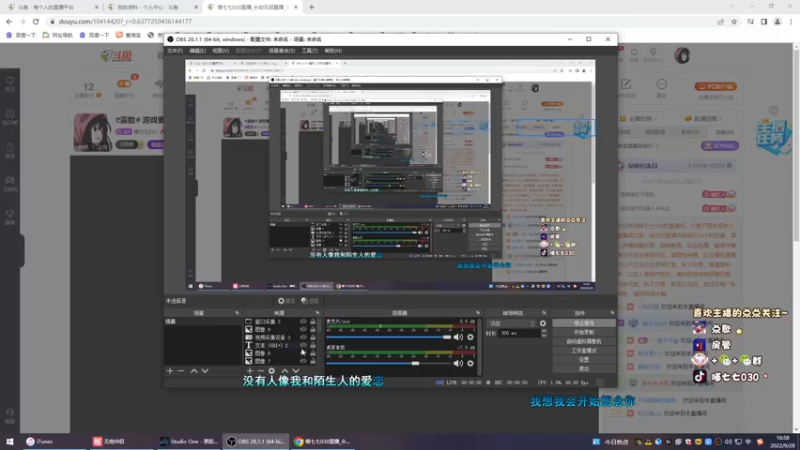Toggle lock on 图像 9 source
The width and height of the screenshot is (800, 450).
tap(313, 330)
